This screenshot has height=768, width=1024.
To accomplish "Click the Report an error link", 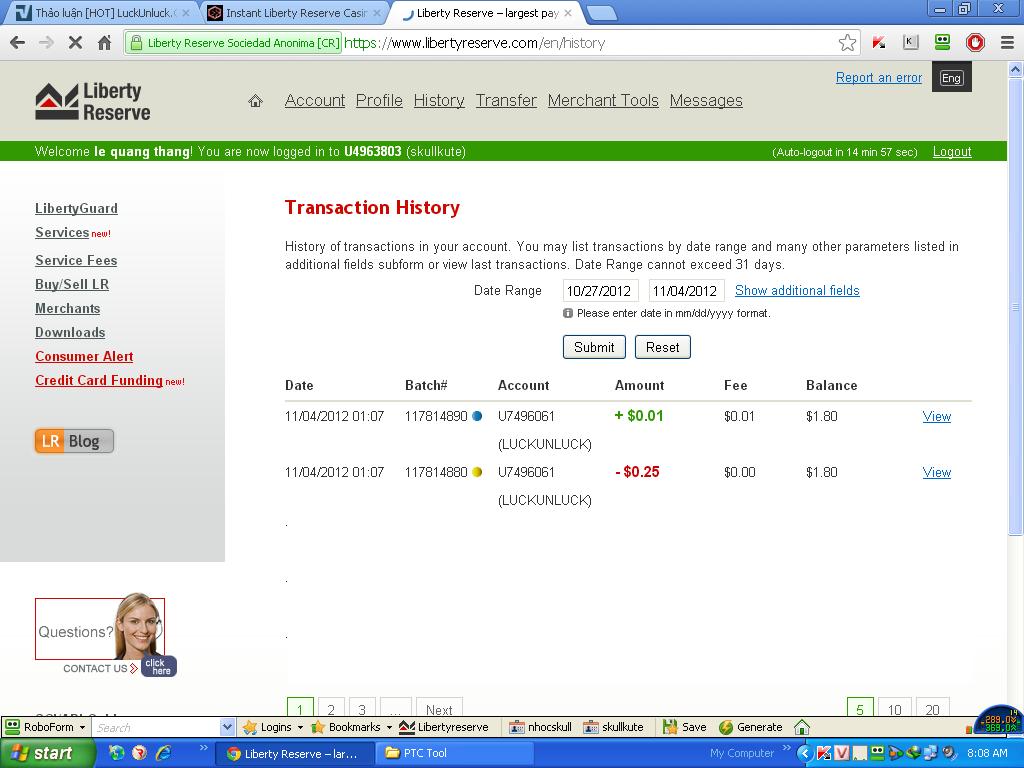I will [x=878, y=78].
